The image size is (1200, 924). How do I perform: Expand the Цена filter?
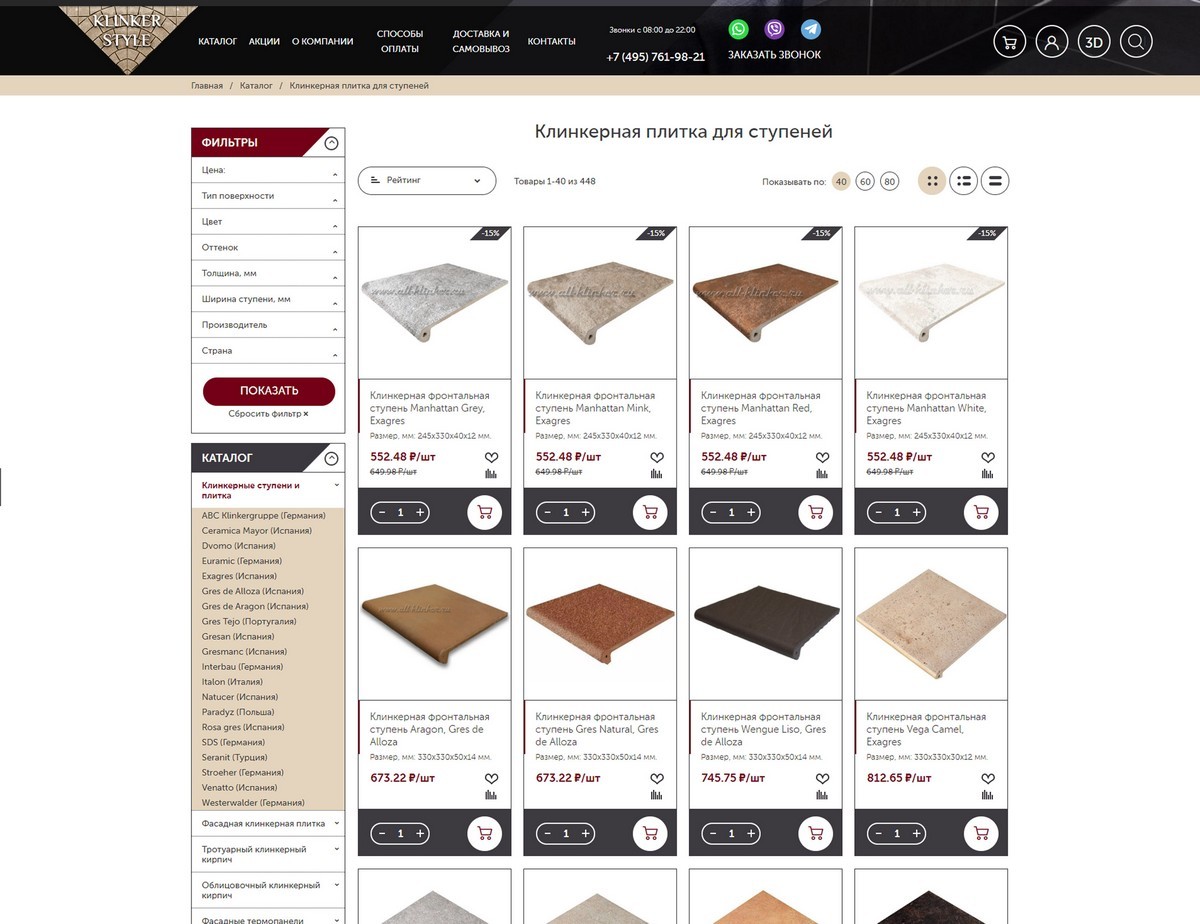pos(268,170)
